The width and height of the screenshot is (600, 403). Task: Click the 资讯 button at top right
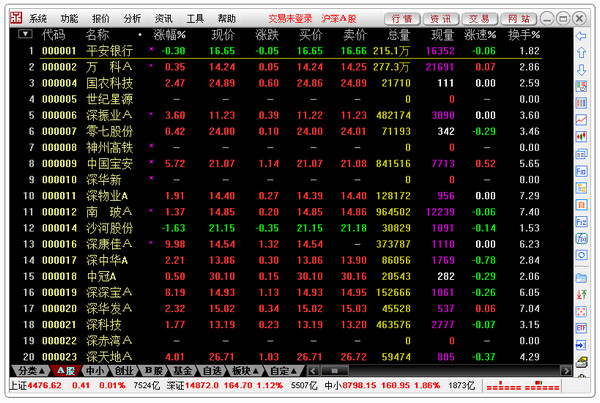441,18
